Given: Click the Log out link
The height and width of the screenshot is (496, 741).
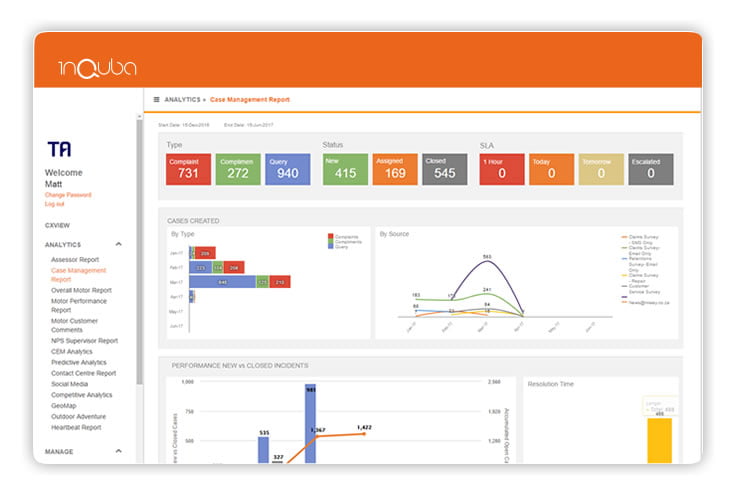Looking at the screenshot, I should [x=54, y=203].
